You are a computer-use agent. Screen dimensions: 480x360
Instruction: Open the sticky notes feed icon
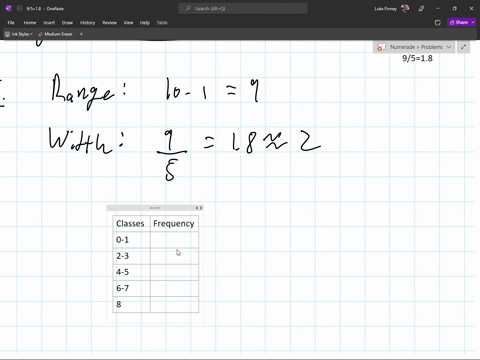(438, 23)
